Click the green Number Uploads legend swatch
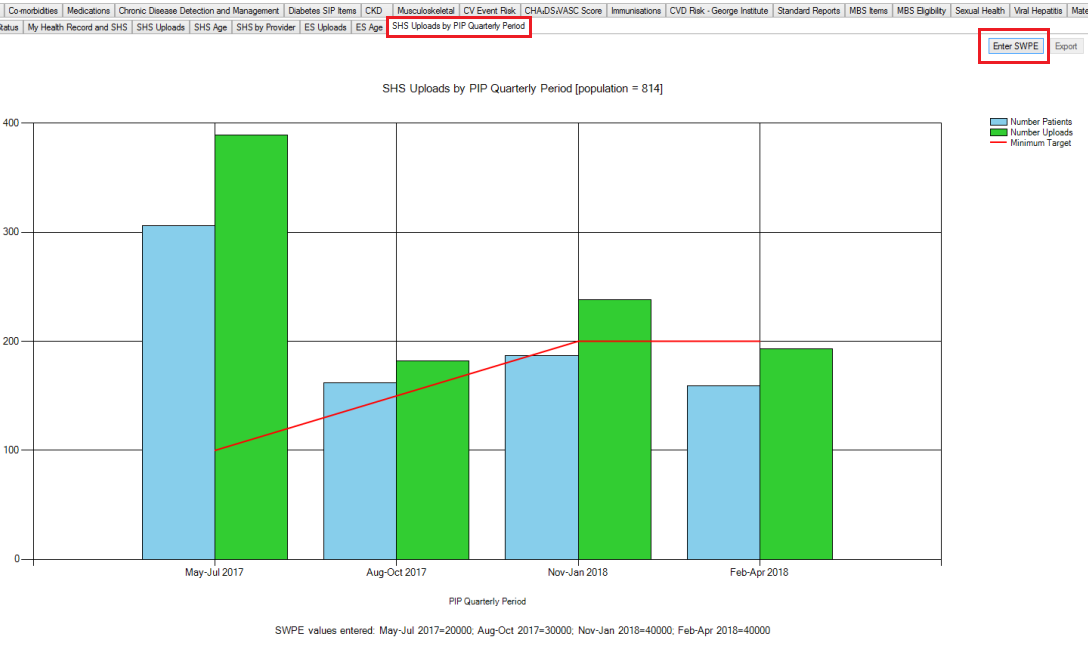 [x=998, y=132]
